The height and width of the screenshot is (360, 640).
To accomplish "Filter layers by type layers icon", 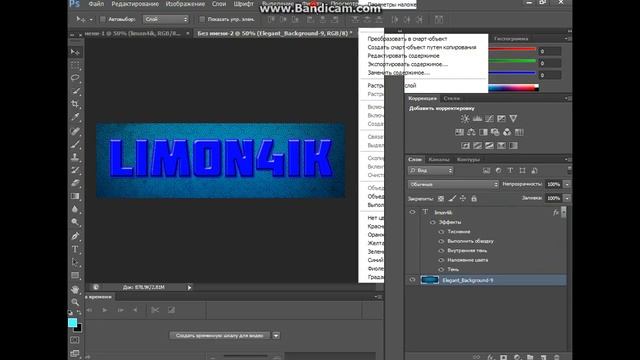I will click(510, 171).
